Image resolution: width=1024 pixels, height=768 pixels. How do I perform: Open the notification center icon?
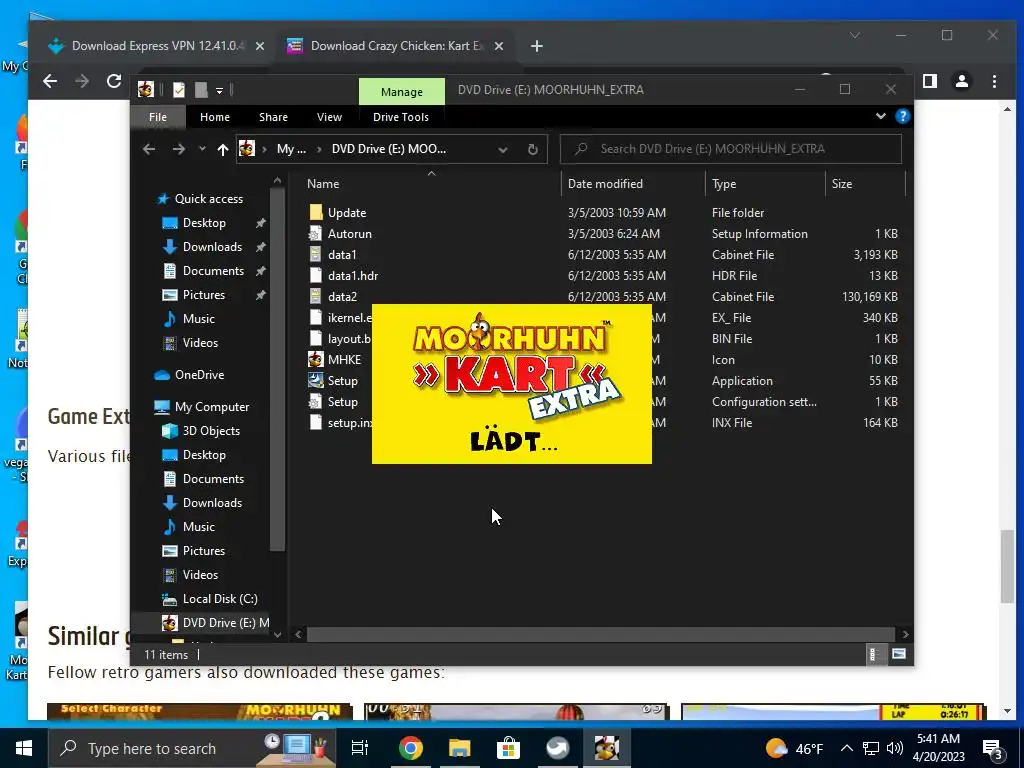(993, 749)
